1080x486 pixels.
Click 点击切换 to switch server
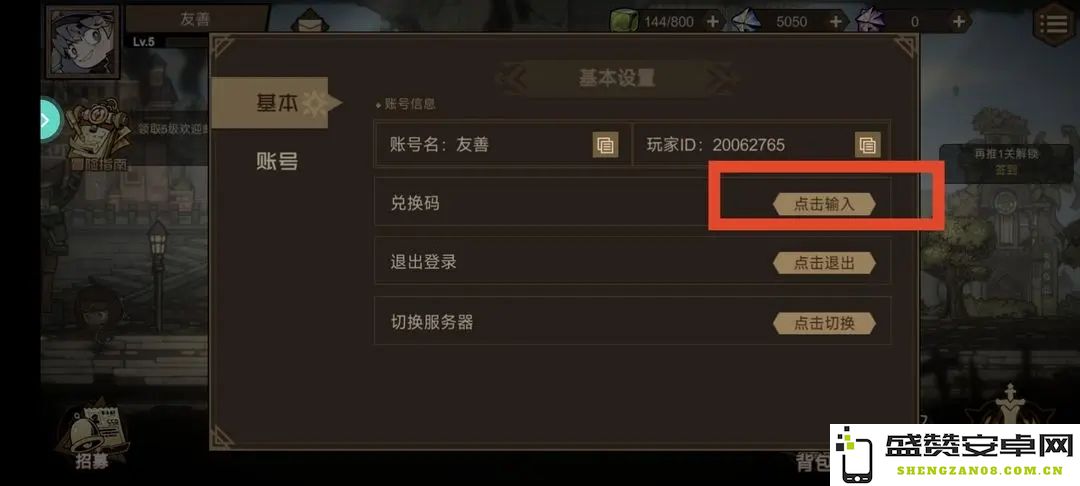pos(824,323)
